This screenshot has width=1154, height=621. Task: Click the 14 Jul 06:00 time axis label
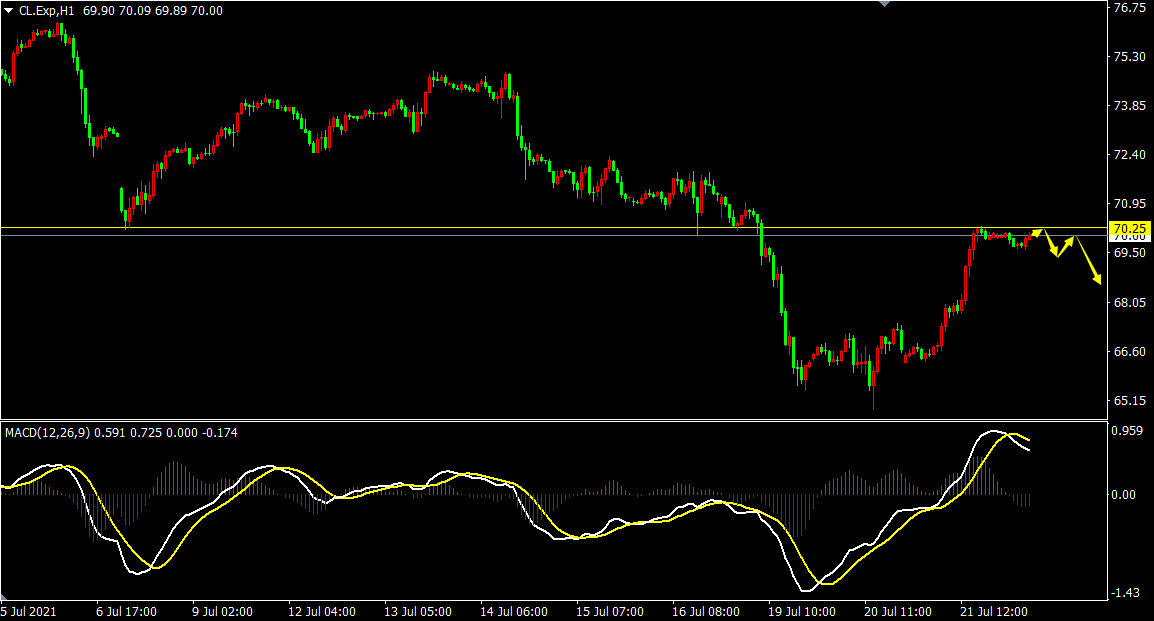point(514,611)
